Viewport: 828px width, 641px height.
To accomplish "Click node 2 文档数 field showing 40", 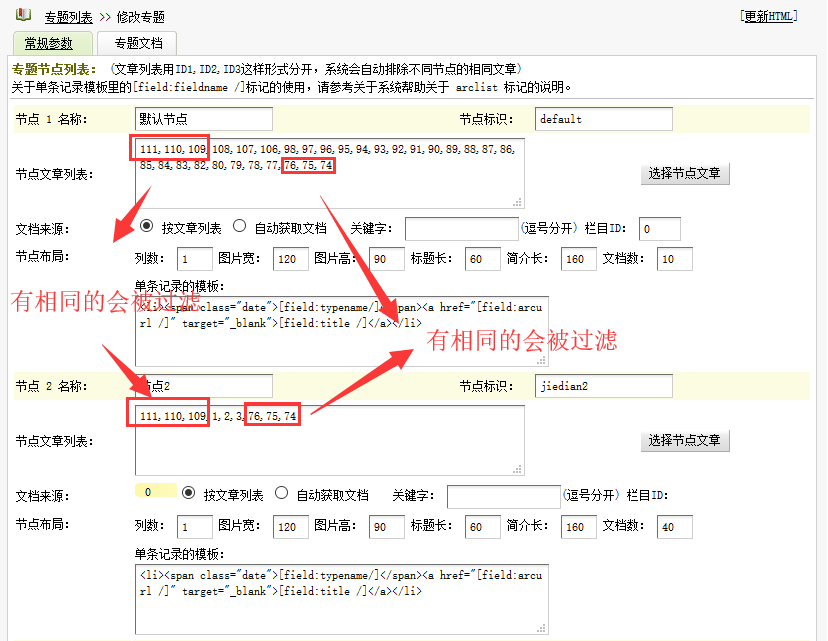I will point(674,527).
